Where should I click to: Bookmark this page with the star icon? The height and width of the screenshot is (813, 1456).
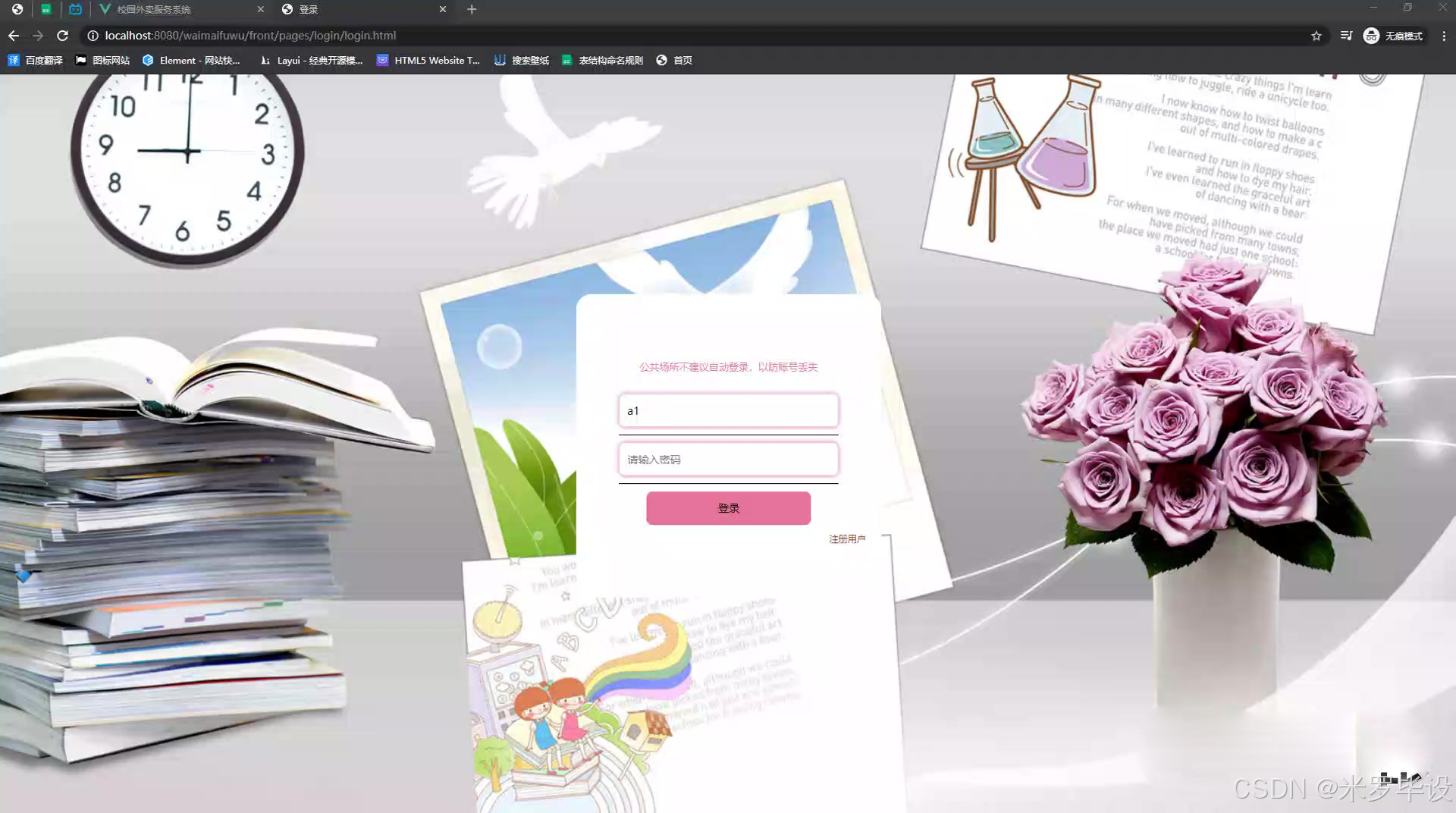tap(1316, 36)
